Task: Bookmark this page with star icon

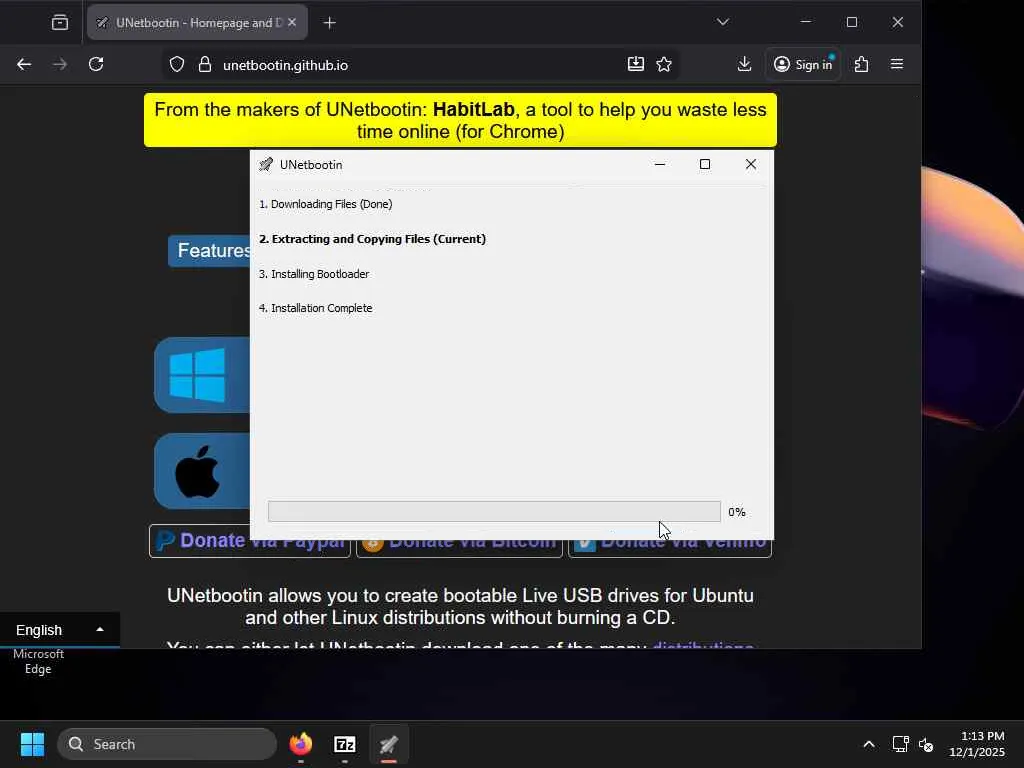Action: [664, 64]
